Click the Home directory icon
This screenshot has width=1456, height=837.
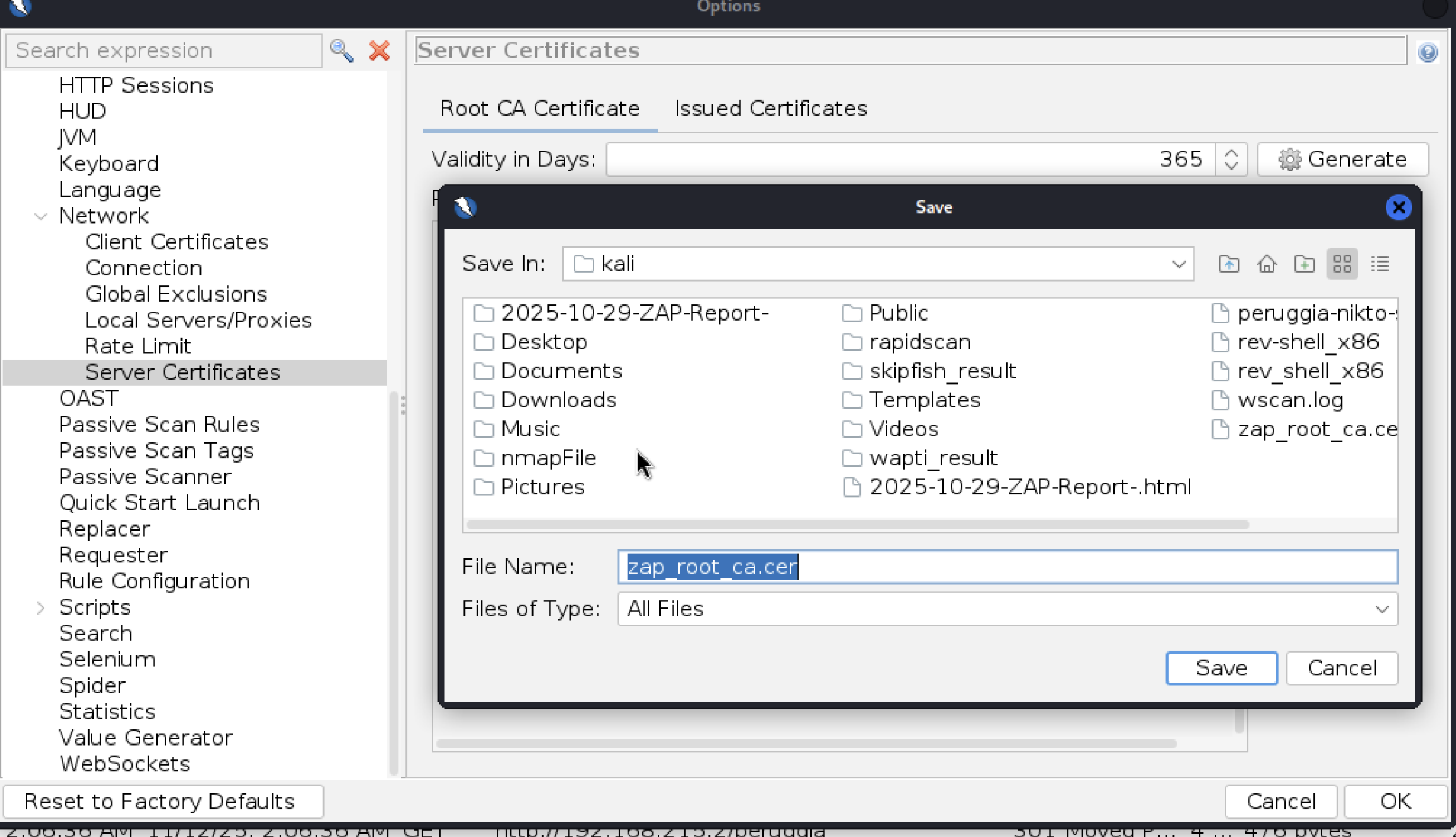click(1267, 264)
